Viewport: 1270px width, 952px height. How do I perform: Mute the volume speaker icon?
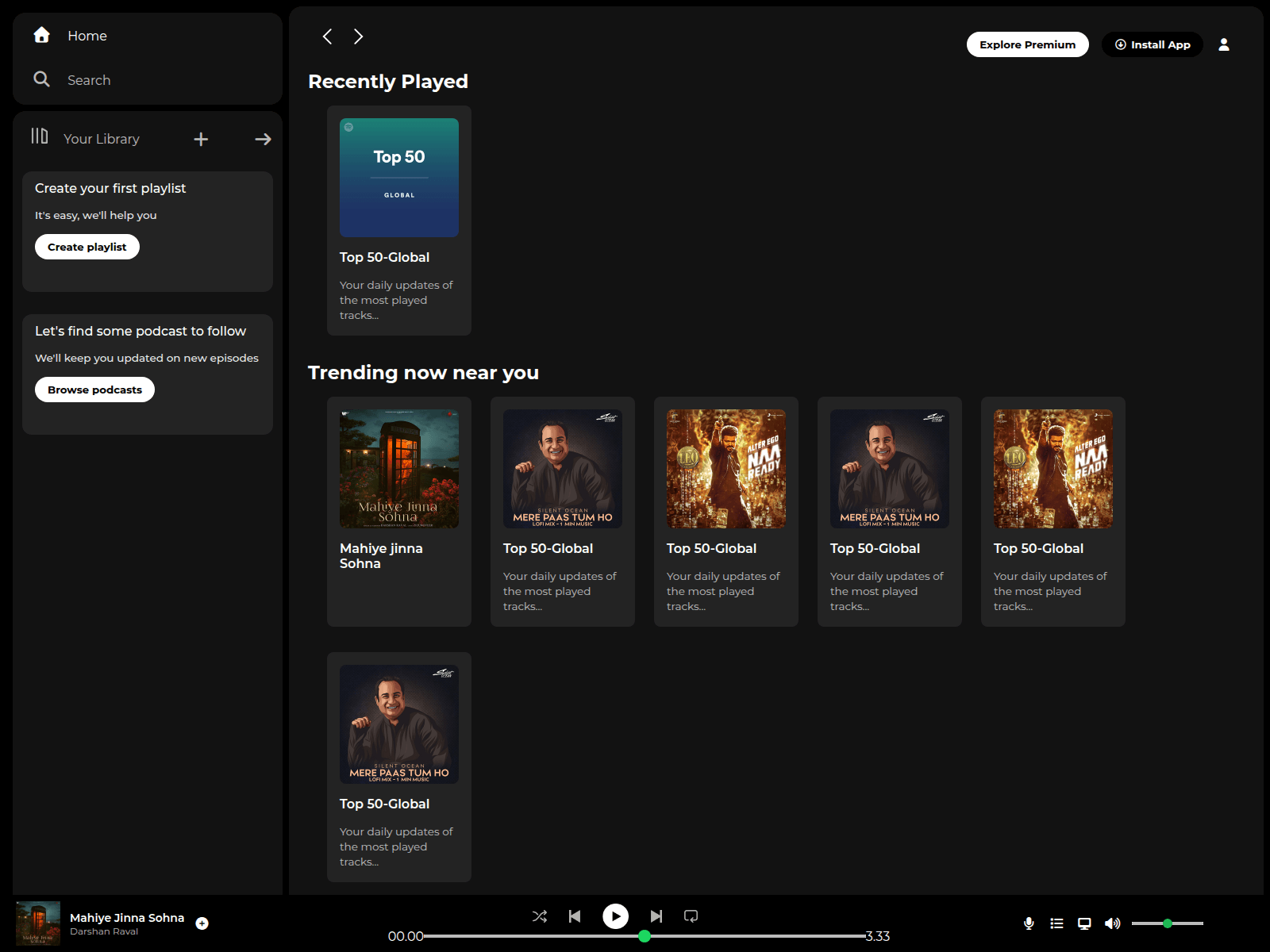tap(1112, 923)
